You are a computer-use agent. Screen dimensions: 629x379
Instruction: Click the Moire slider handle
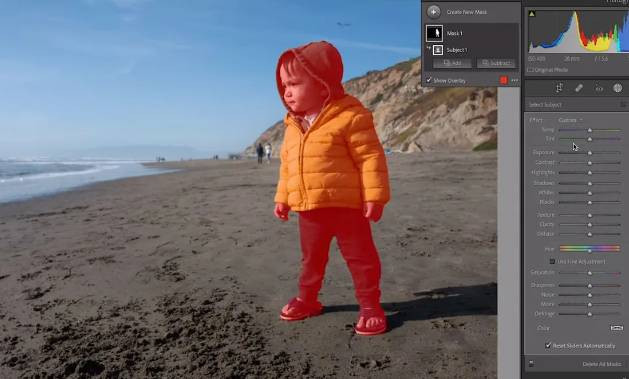coord(590,304)
